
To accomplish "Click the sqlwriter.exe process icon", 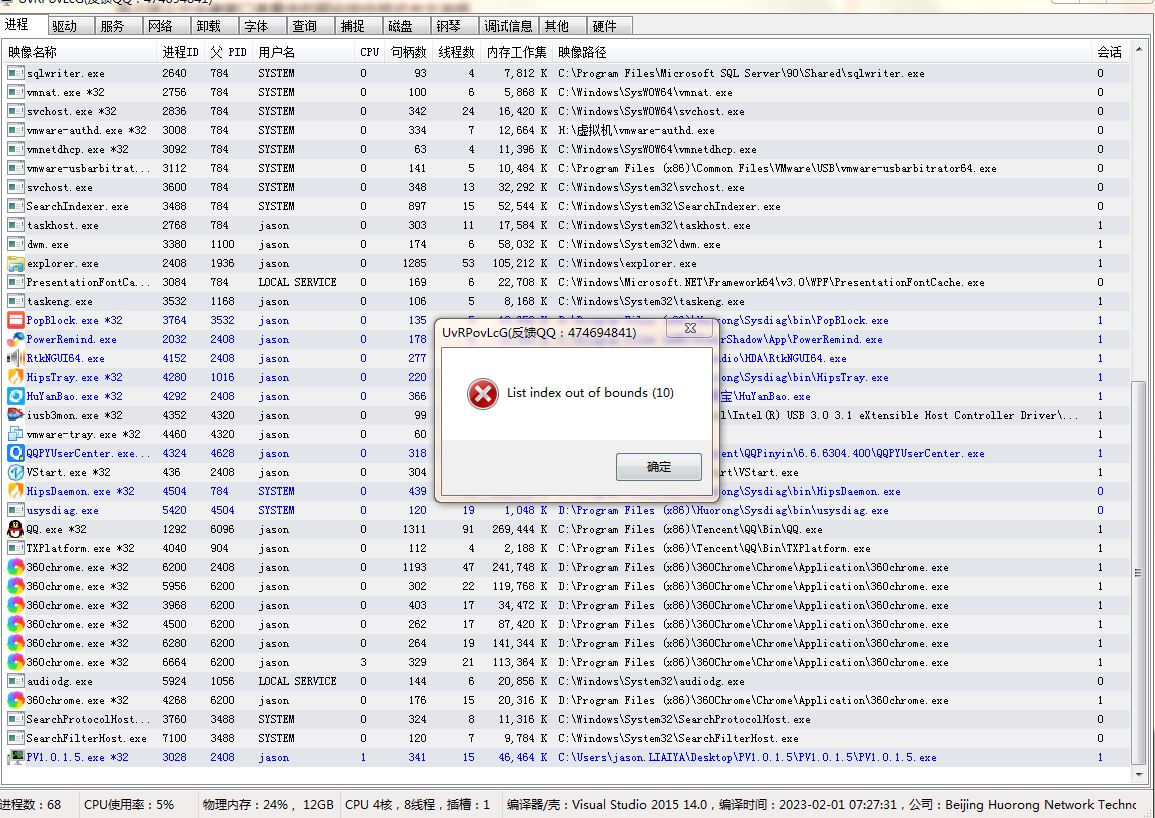I will click(x=15, y=73).
